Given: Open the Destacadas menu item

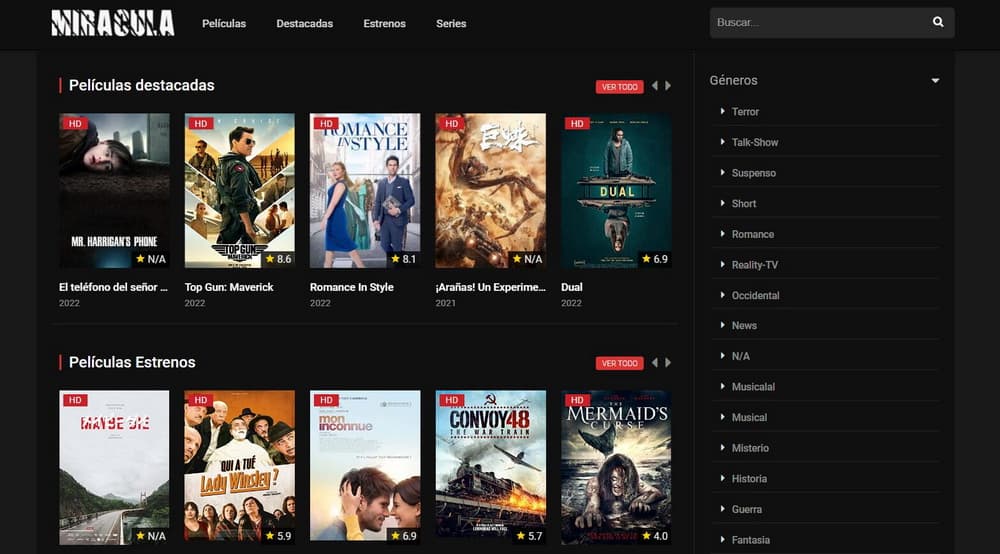Looking at the screenshot, I should tap(304, 24).
